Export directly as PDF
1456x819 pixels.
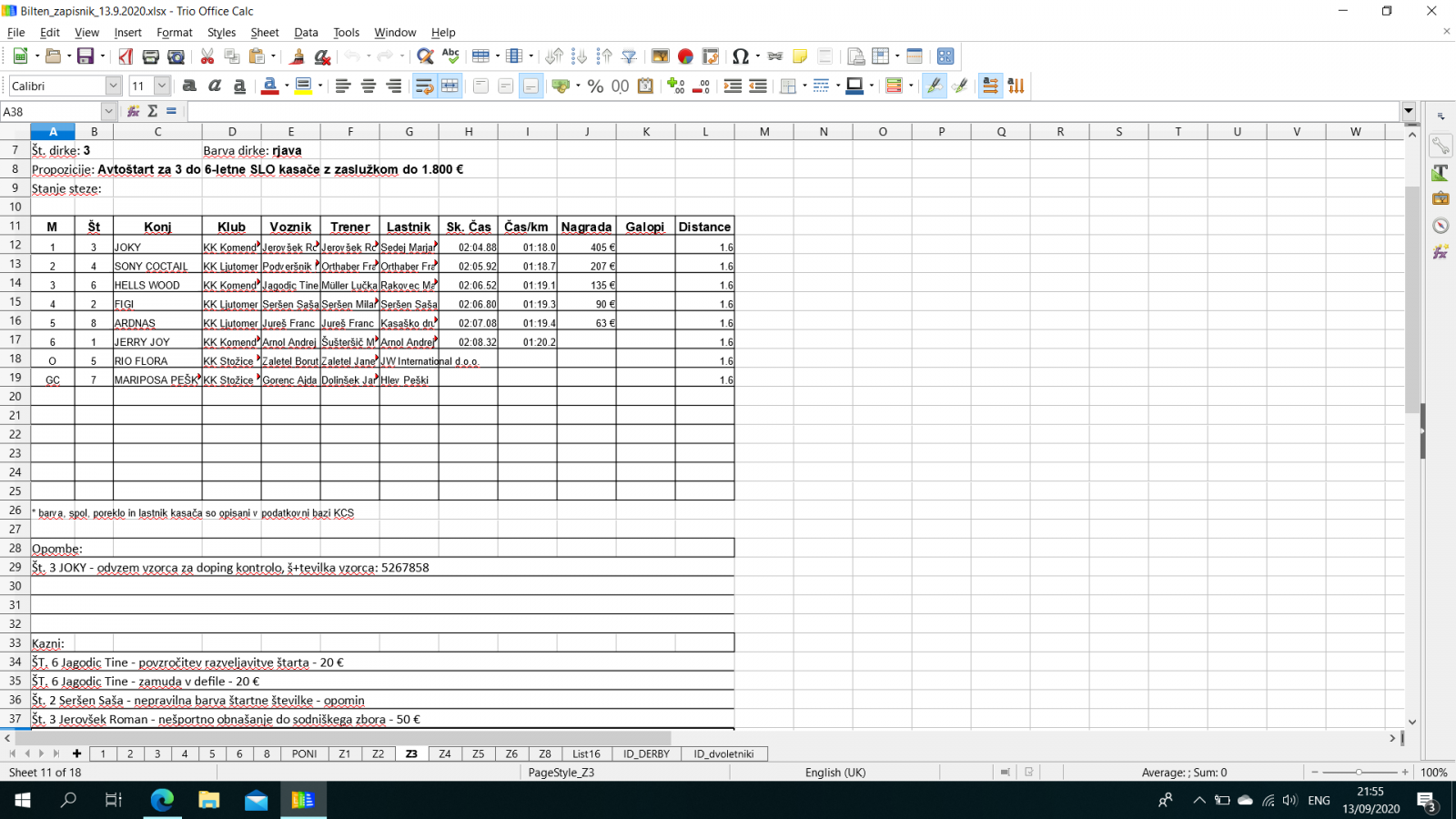126,56
